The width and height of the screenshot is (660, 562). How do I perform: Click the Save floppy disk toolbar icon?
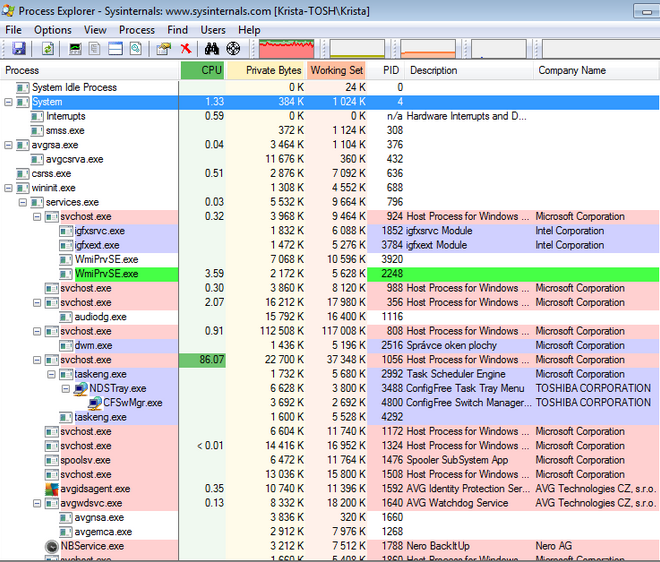click(x=19, y=49)
